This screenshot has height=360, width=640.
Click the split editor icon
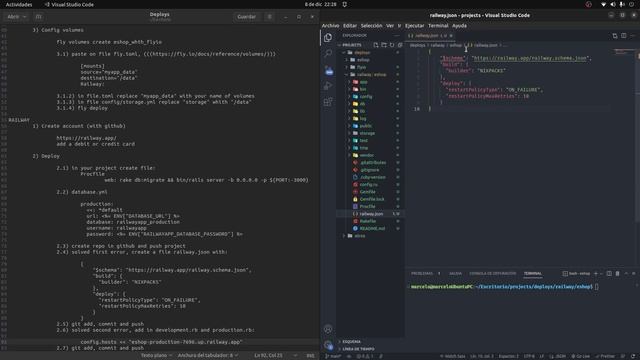624,36
